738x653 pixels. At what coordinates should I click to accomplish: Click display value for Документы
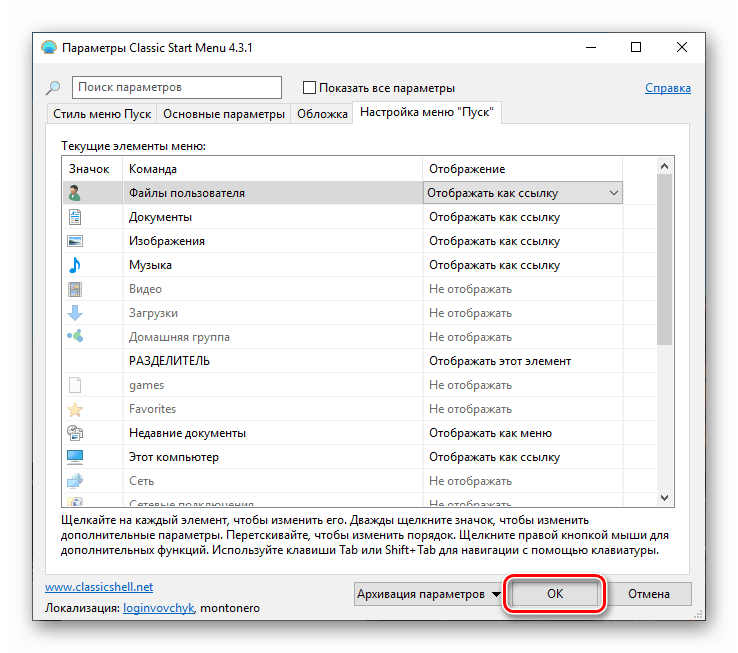(x=495, y=217)
